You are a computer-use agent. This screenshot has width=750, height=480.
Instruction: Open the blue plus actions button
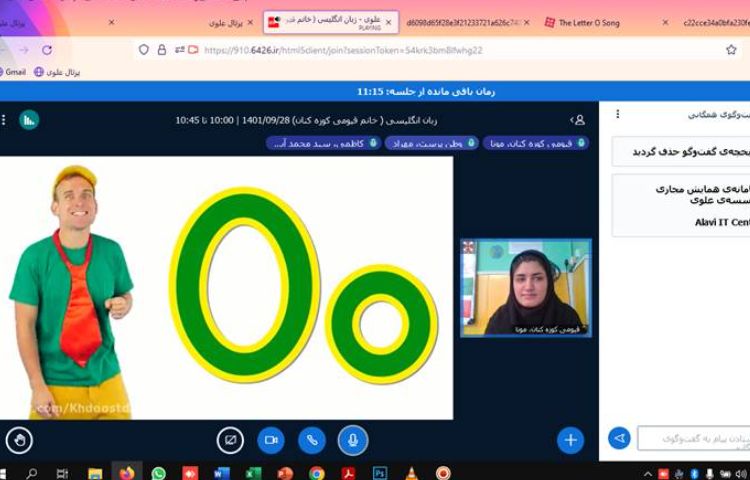[570, 440]
